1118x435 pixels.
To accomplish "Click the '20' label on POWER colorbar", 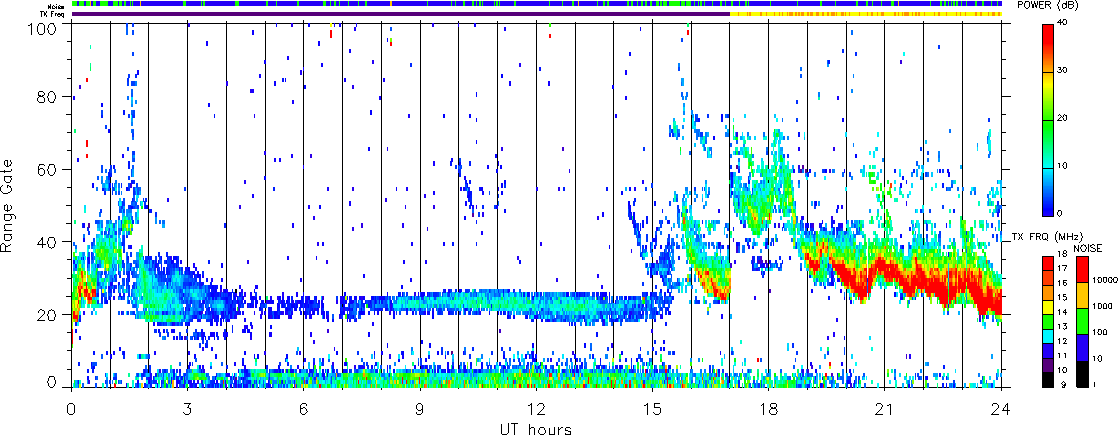I will [x=1063, y=119].
